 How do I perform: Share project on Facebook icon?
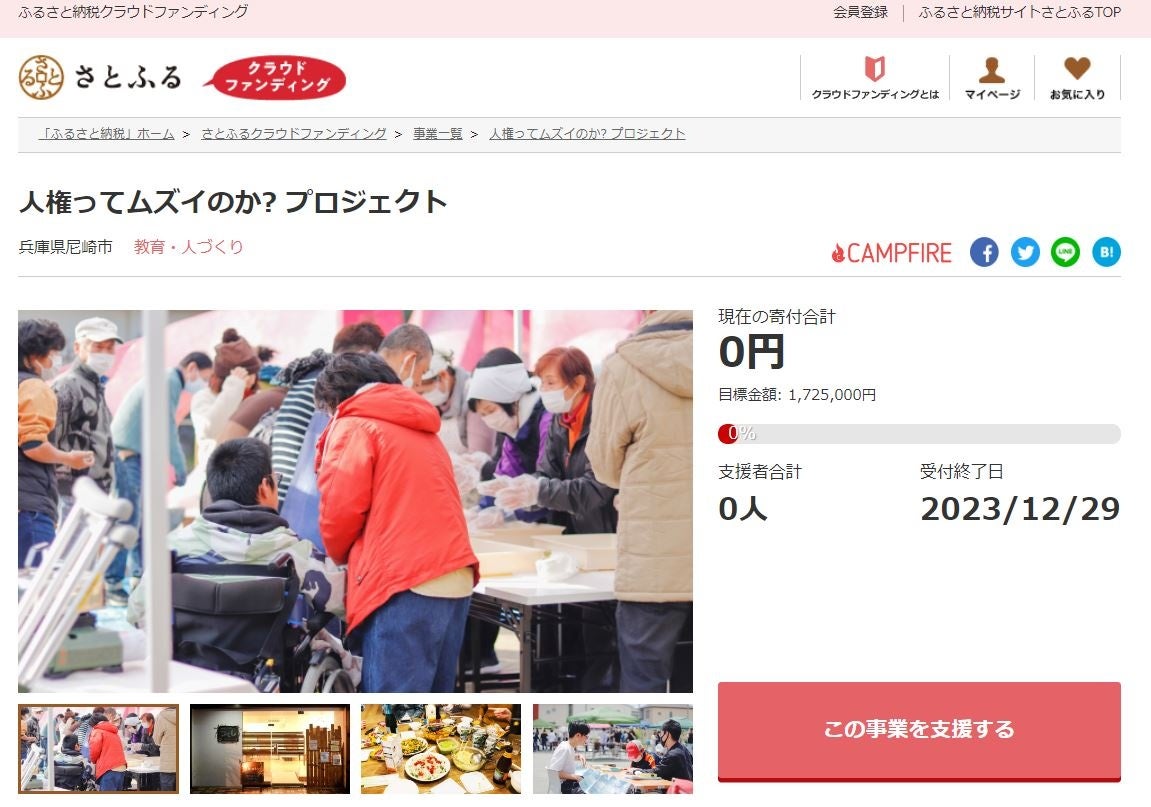point(984,253)
